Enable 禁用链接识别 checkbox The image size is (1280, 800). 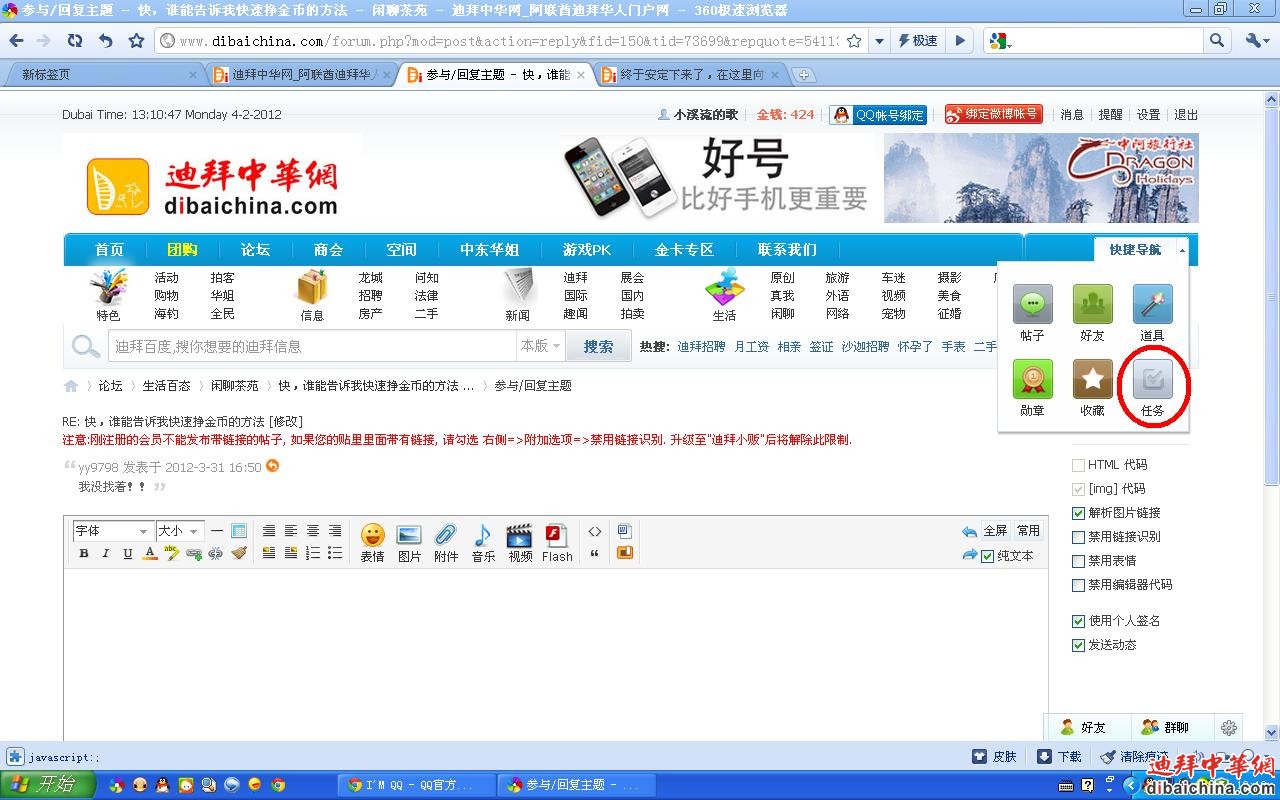click(x=1078, y=537)
